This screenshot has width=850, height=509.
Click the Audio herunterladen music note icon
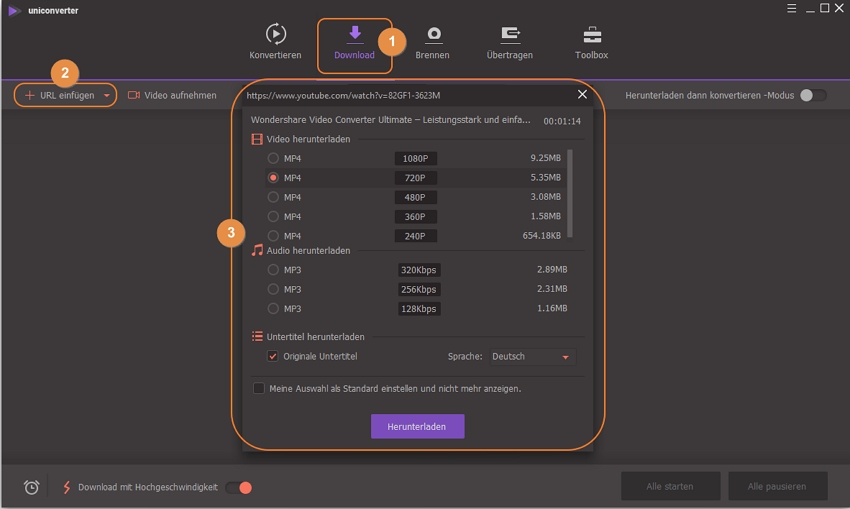(x=257, y=250)
